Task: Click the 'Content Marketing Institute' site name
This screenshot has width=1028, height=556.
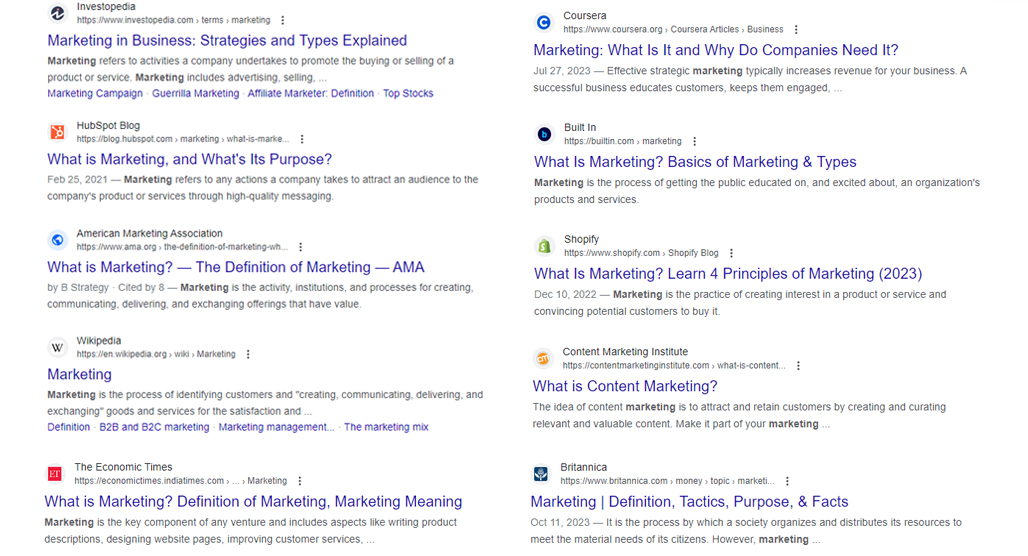Action: (x=625, y=352)
